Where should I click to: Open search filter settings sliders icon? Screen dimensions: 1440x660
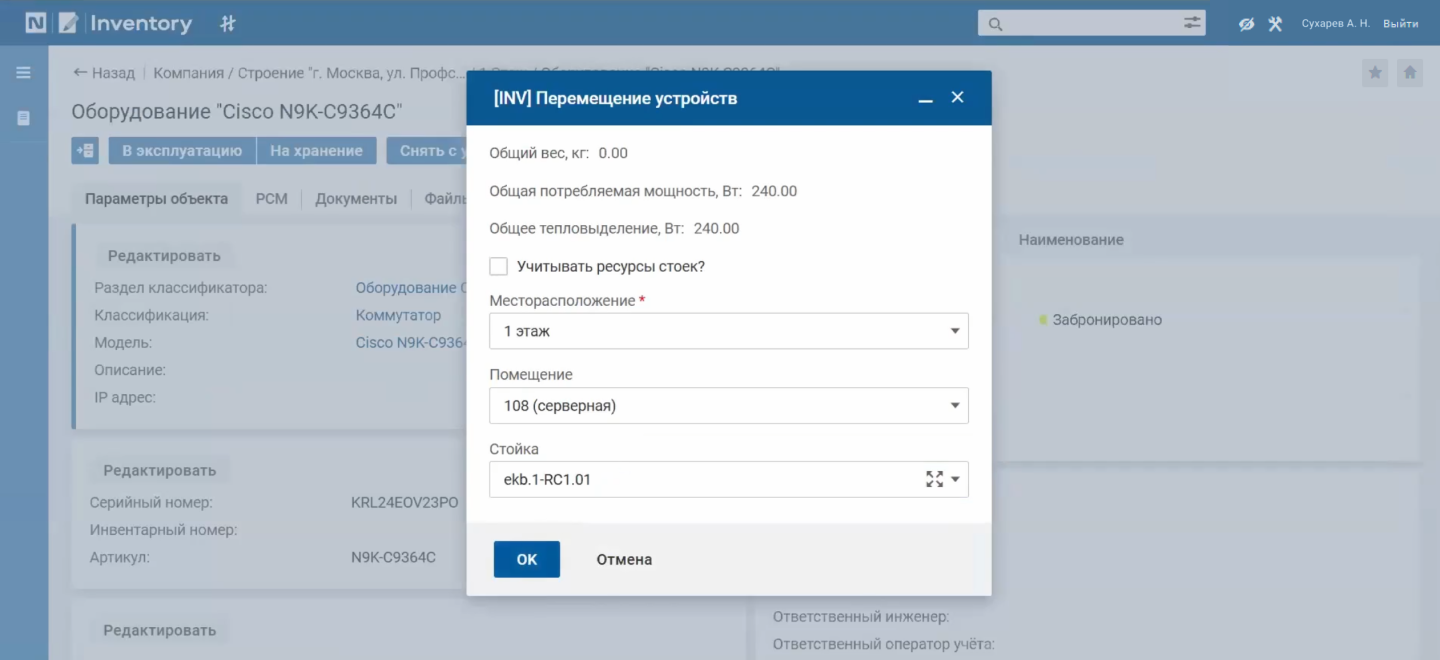1192,23
